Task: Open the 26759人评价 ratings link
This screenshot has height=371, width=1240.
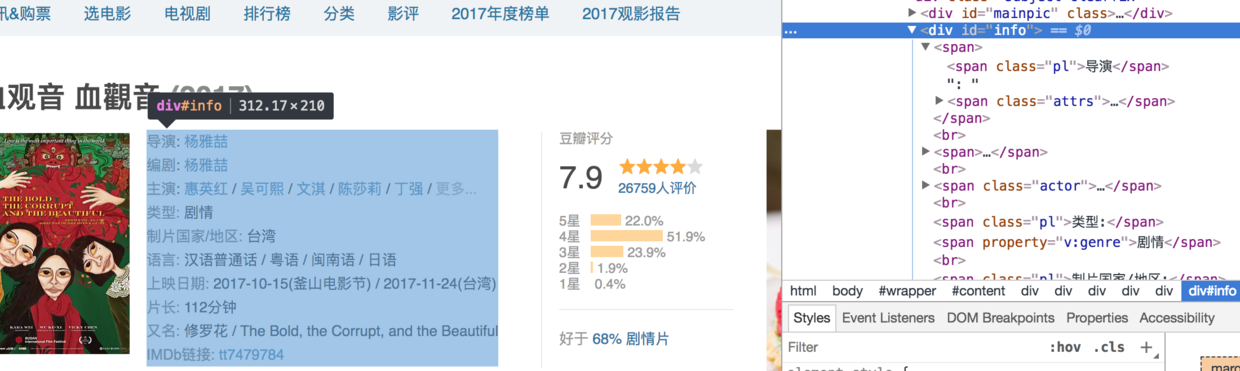Action: [657, 188]
